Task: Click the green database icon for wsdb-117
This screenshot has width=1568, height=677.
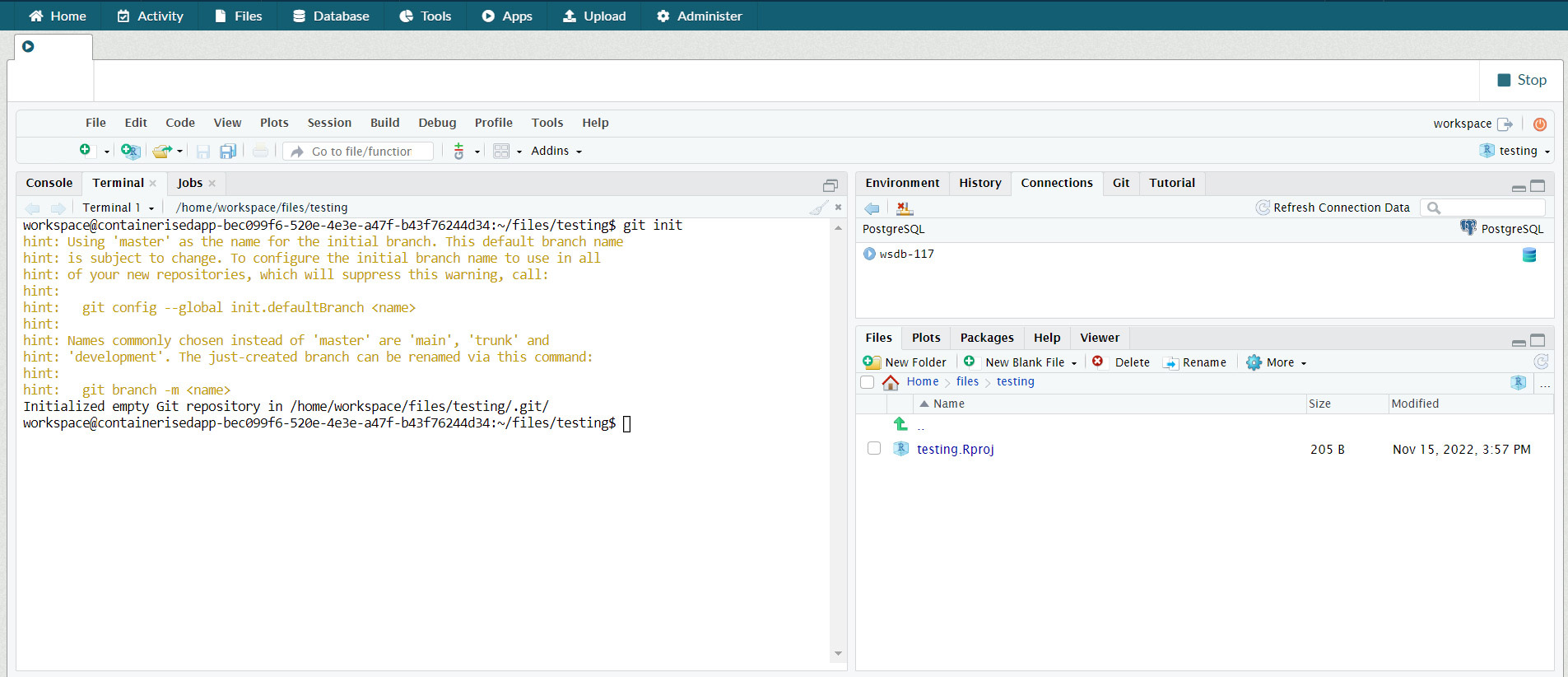Action: coord(1529,254)
